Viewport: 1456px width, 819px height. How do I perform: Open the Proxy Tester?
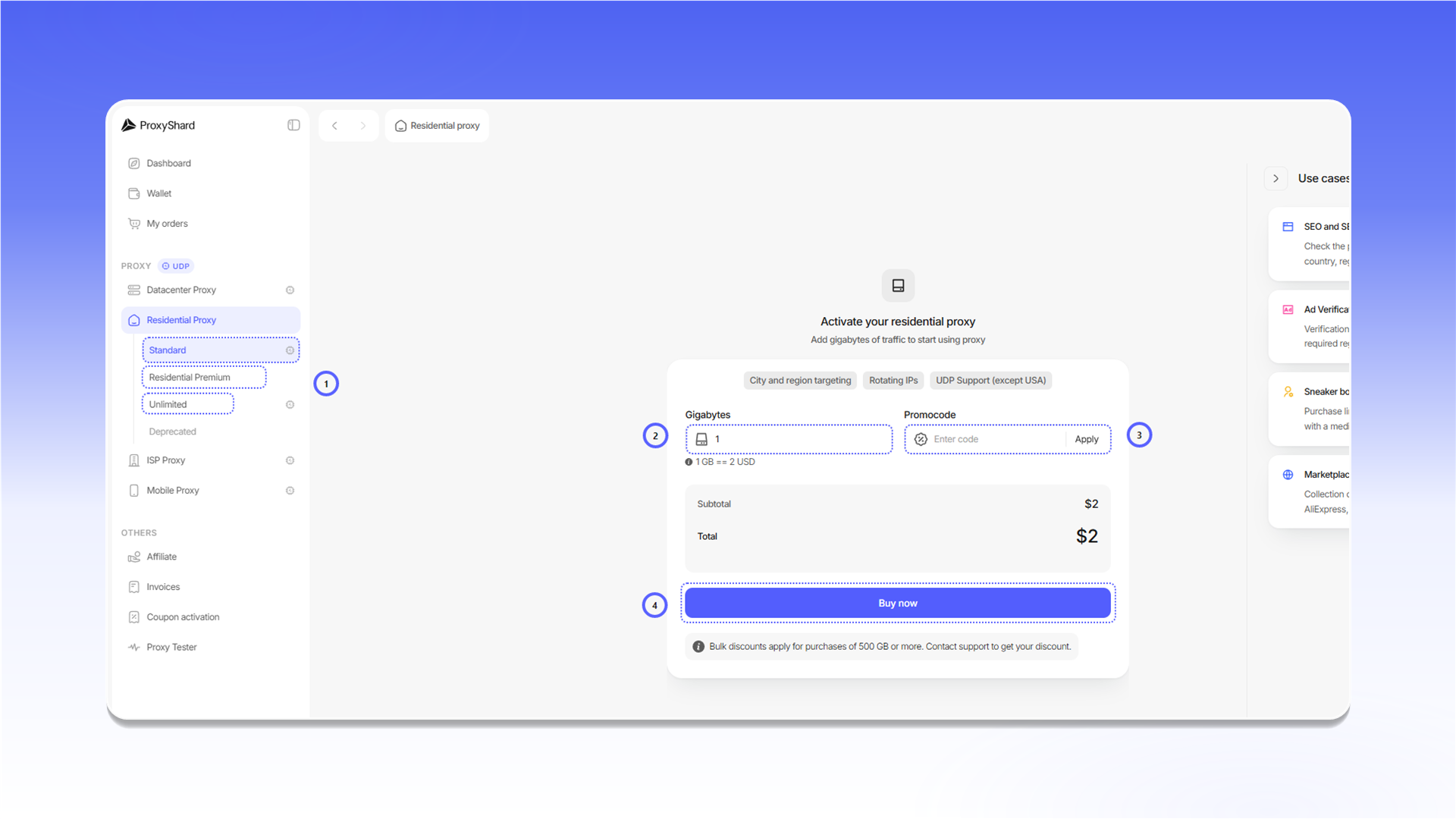(x=211, y=647)
